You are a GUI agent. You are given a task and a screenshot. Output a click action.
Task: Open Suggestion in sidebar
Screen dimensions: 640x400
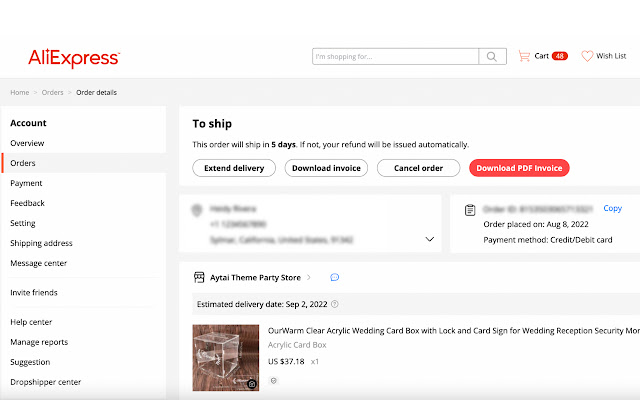pyautogui.click(x=30, y=362)
